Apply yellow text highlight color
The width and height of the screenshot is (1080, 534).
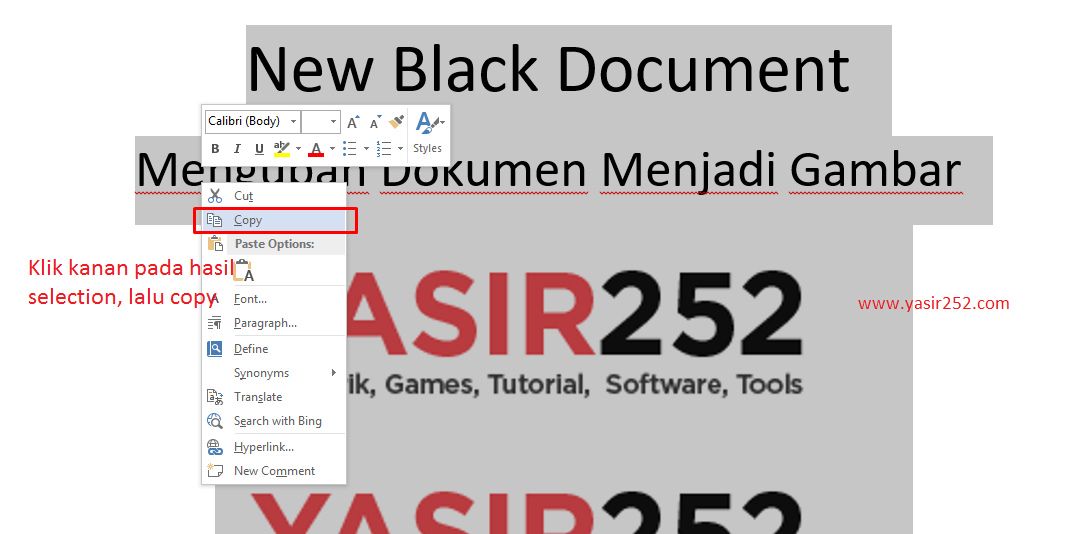282,149
